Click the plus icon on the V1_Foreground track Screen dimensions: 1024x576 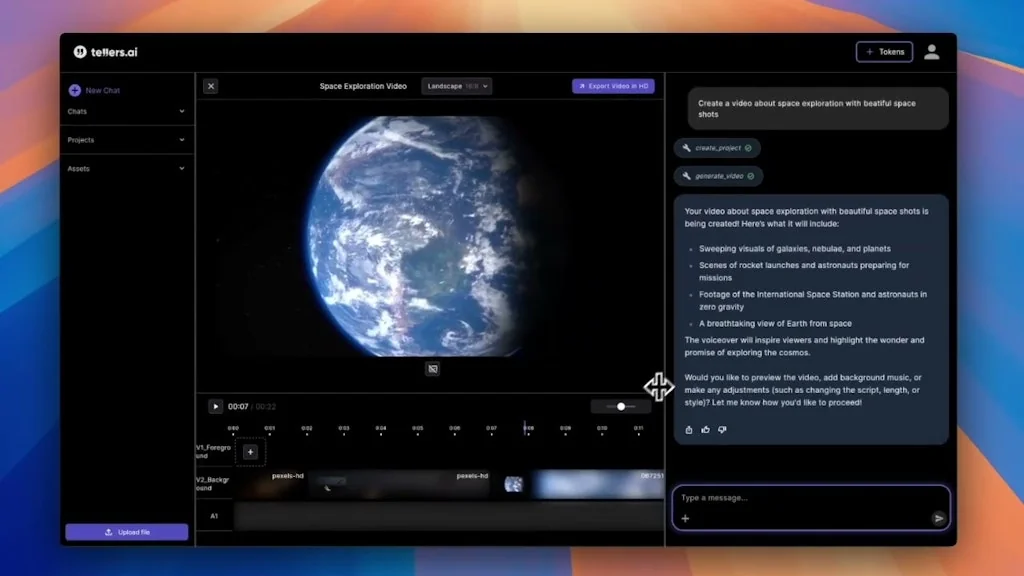point(250,451)
